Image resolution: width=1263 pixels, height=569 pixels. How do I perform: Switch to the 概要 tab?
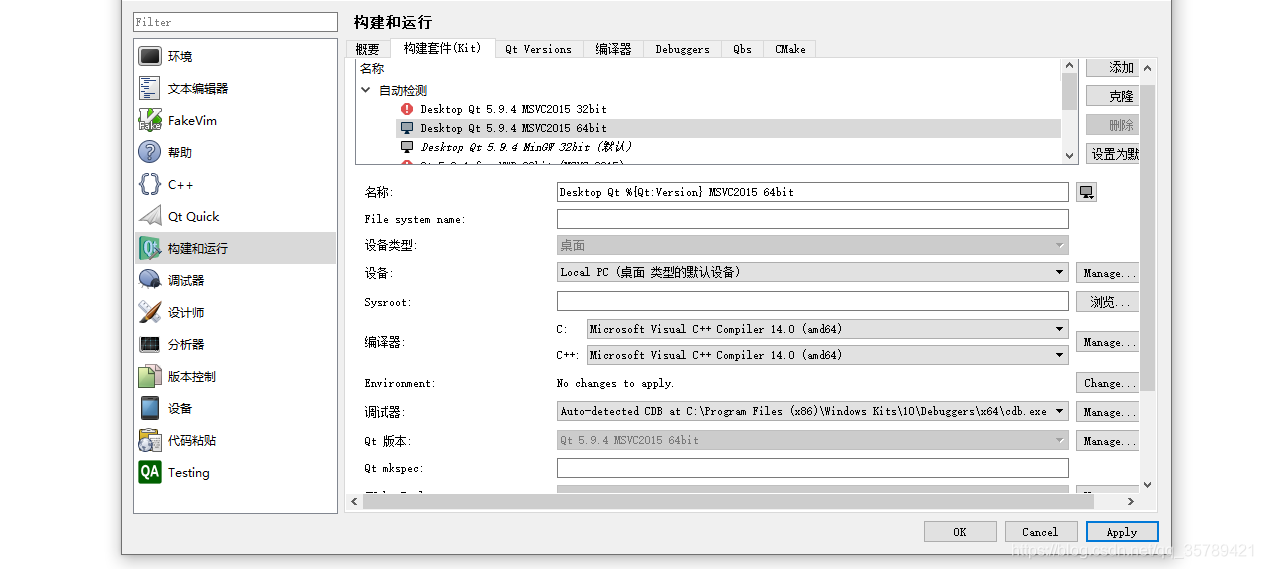pos(368,49)
